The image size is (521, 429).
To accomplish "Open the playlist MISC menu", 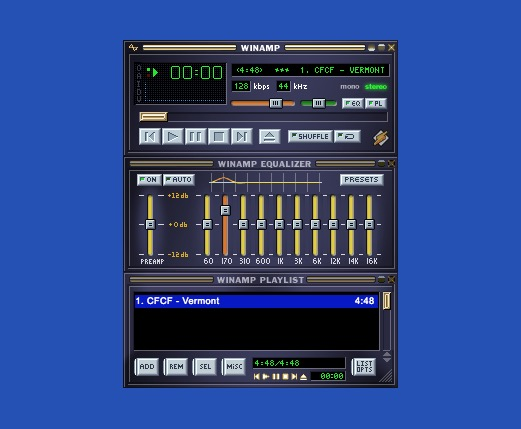I will pyautogui.click(x=234, y=367).
